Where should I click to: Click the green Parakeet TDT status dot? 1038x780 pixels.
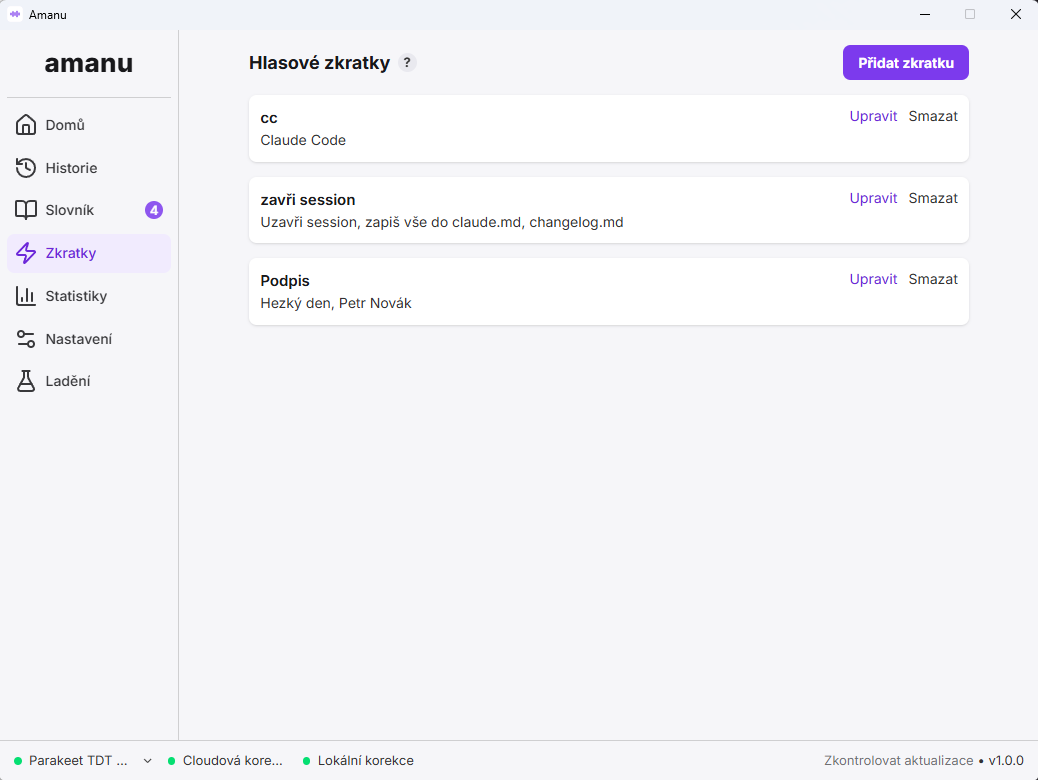coord(18,761)
